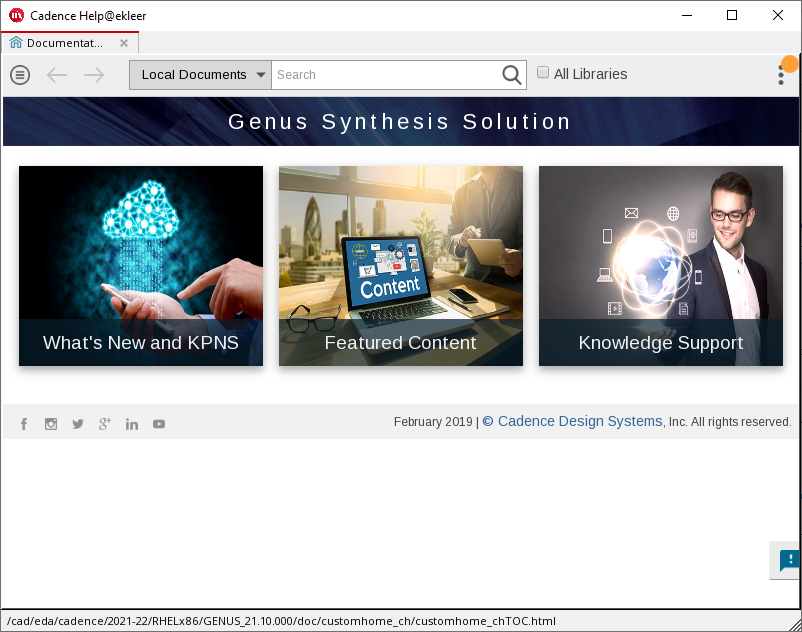The height and width of the screenshot is (632, 802).
Task: Click the feedback speech bubble icon
Action: pyautogui.click(x=789, y=560)
